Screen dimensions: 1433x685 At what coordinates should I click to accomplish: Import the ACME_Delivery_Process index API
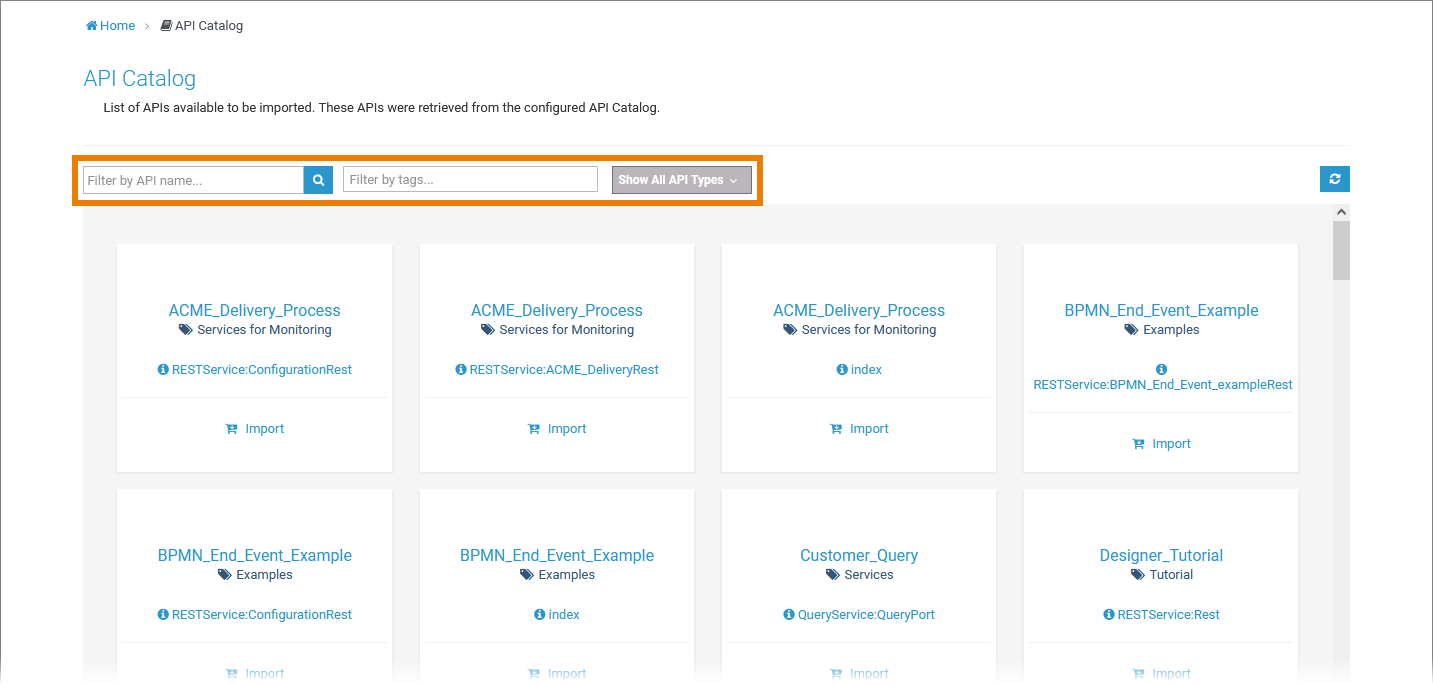point(859,429)
